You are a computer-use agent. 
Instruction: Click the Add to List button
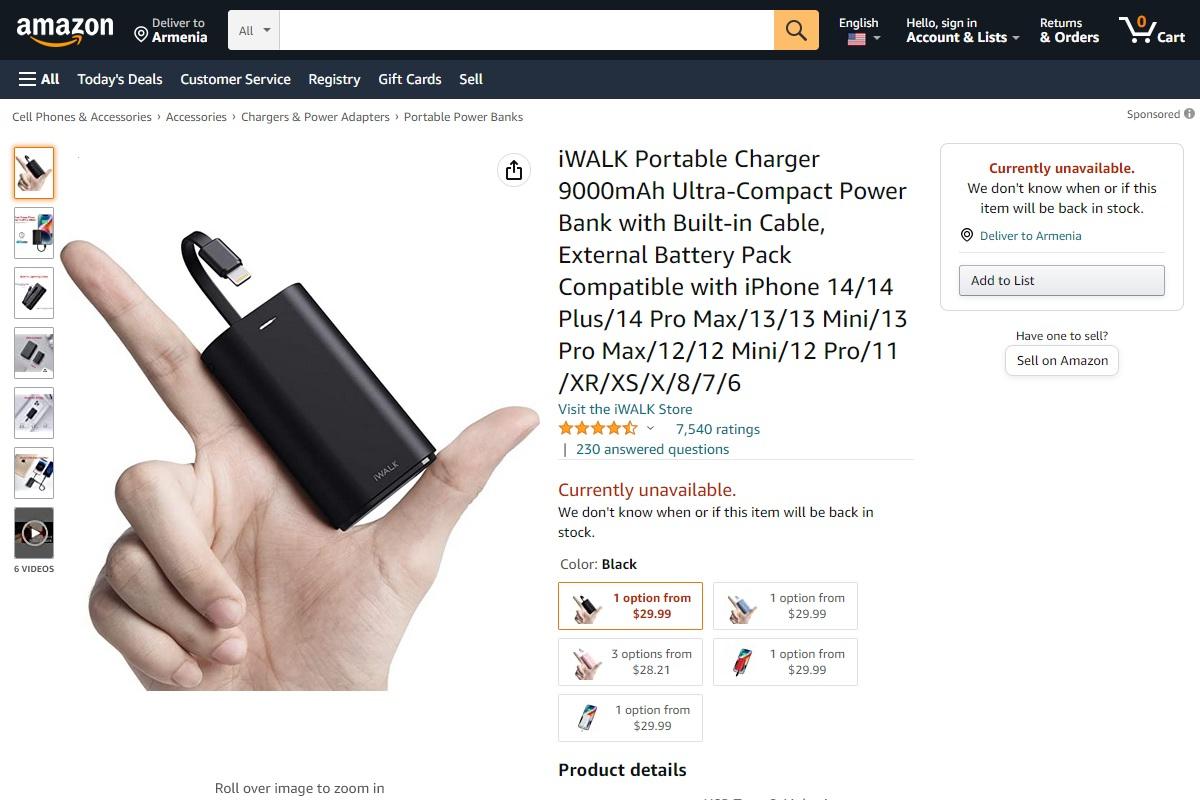coord(1062,280)
